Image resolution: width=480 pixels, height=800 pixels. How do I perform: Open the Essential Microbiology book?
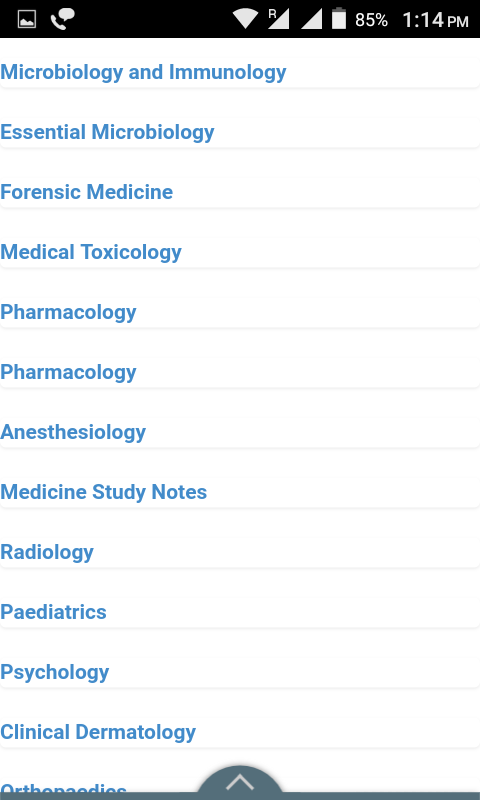(x=107, y=132)
